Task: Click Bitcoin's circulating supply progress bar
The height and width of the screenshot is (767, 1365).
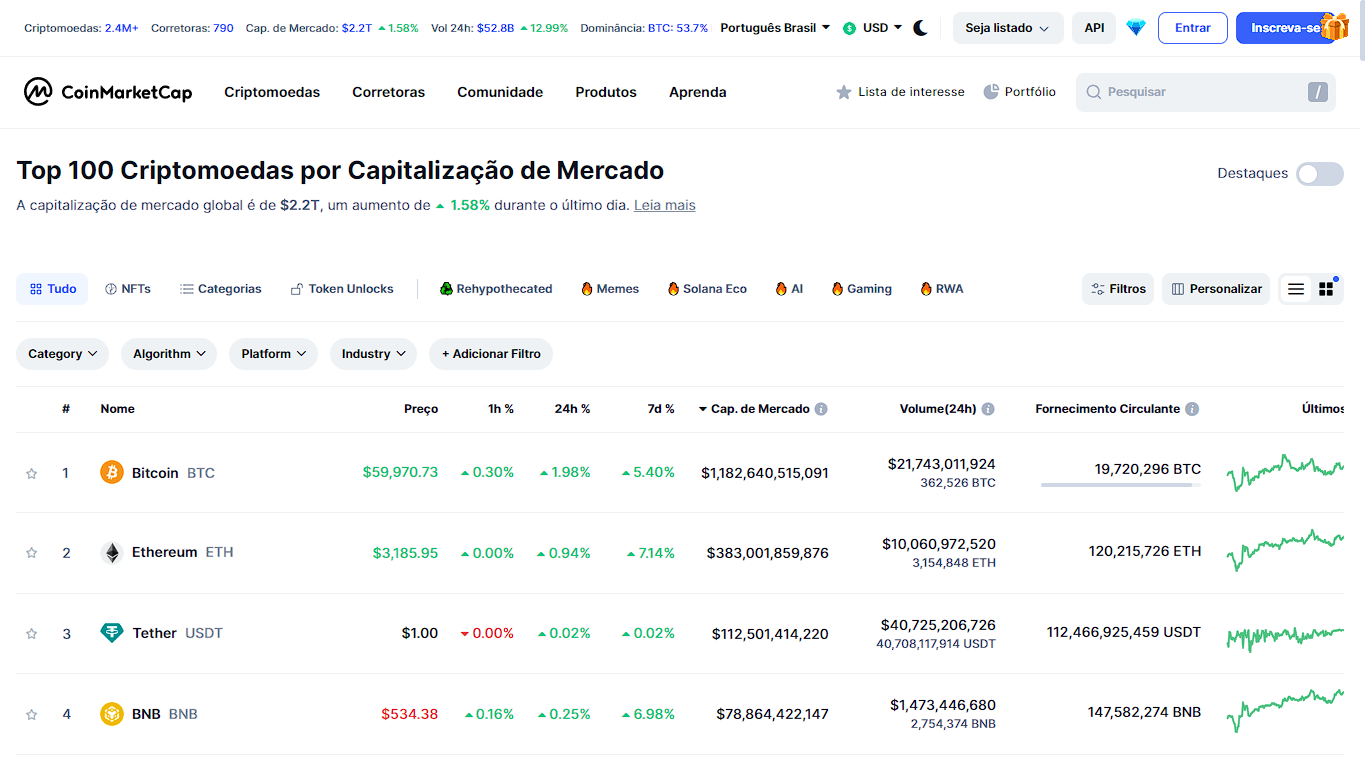Action: tap(1121, 487)
